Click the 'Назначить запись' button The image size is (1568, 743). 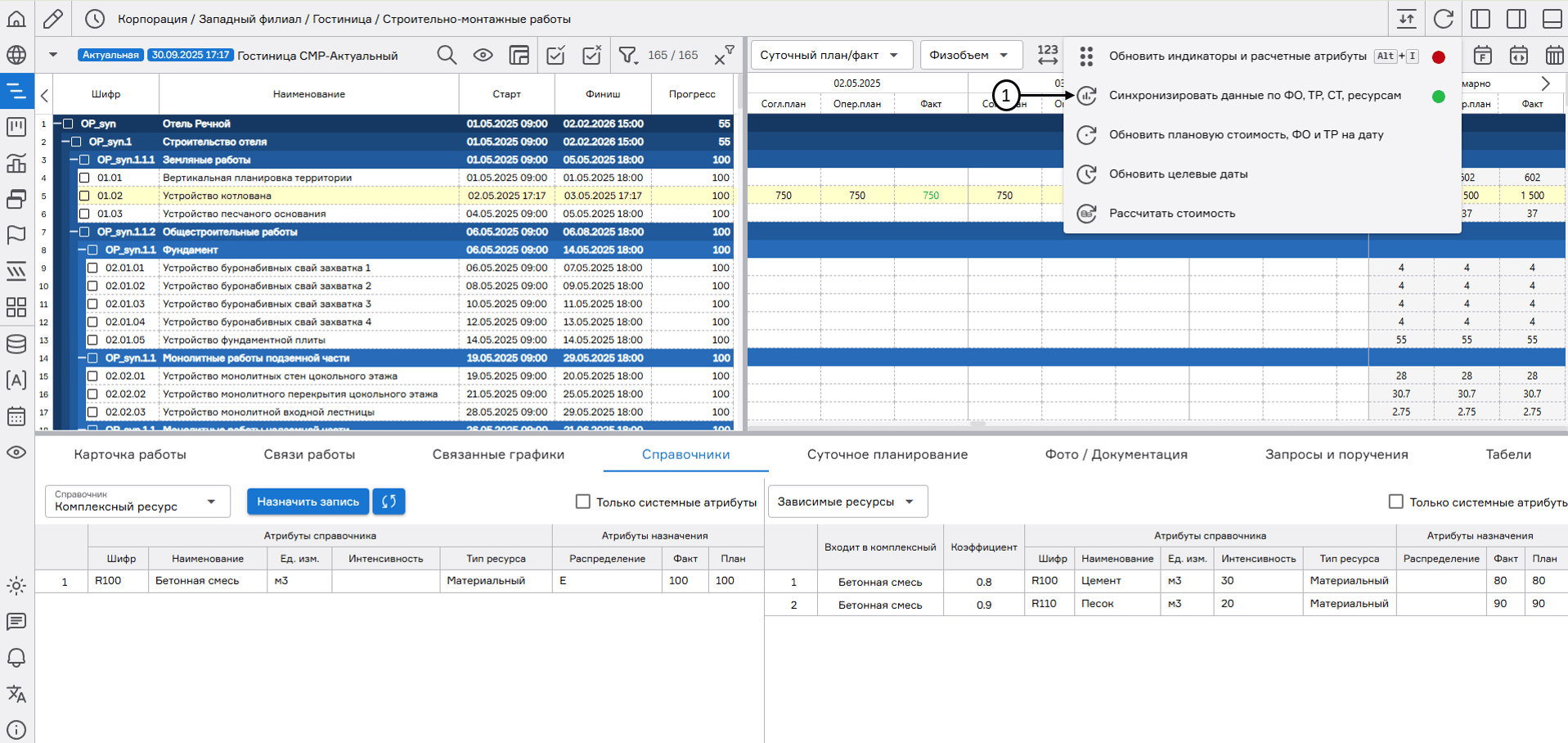pyautogui.click(x=308, y=501)
